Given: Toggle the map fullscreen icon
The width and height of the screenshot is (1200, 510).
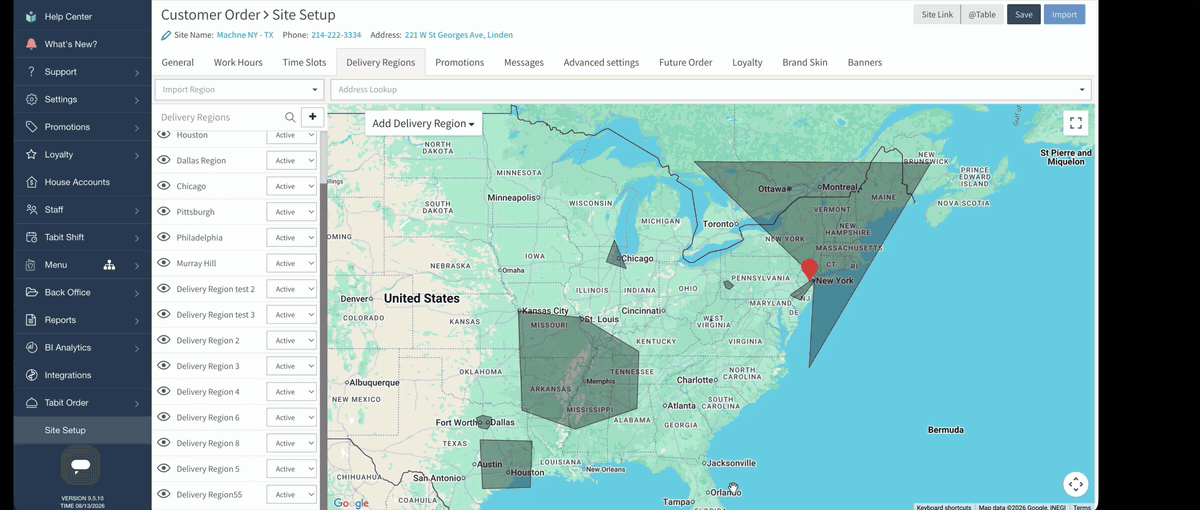Looking at the screenshot, I should [1076, 123].
